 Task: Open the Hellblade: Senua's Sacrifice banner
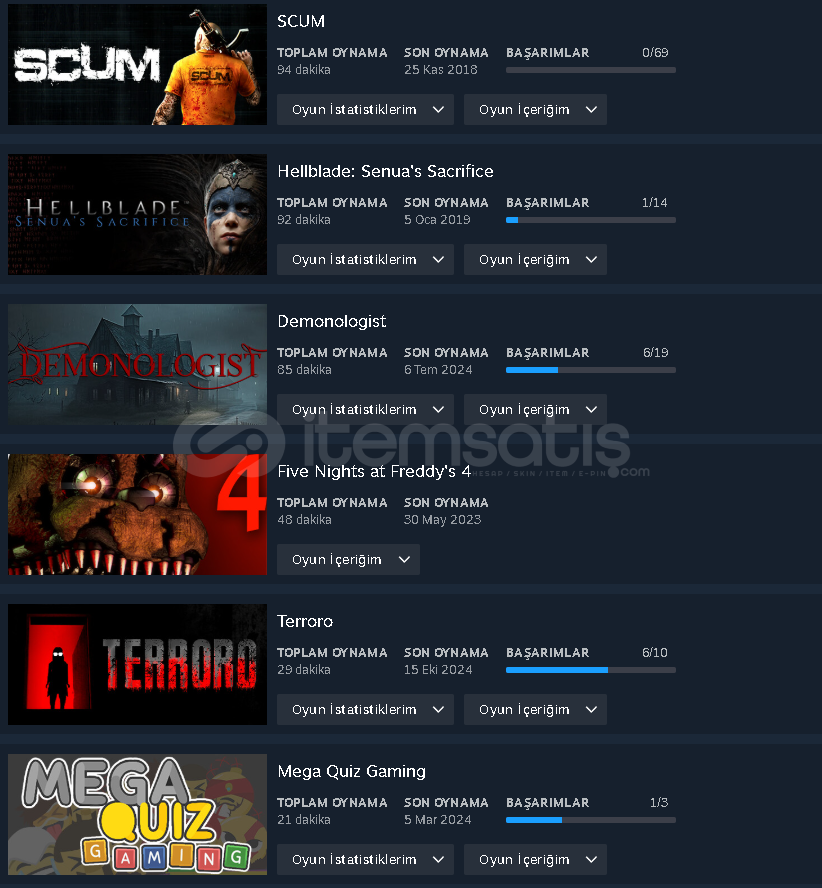137,215
